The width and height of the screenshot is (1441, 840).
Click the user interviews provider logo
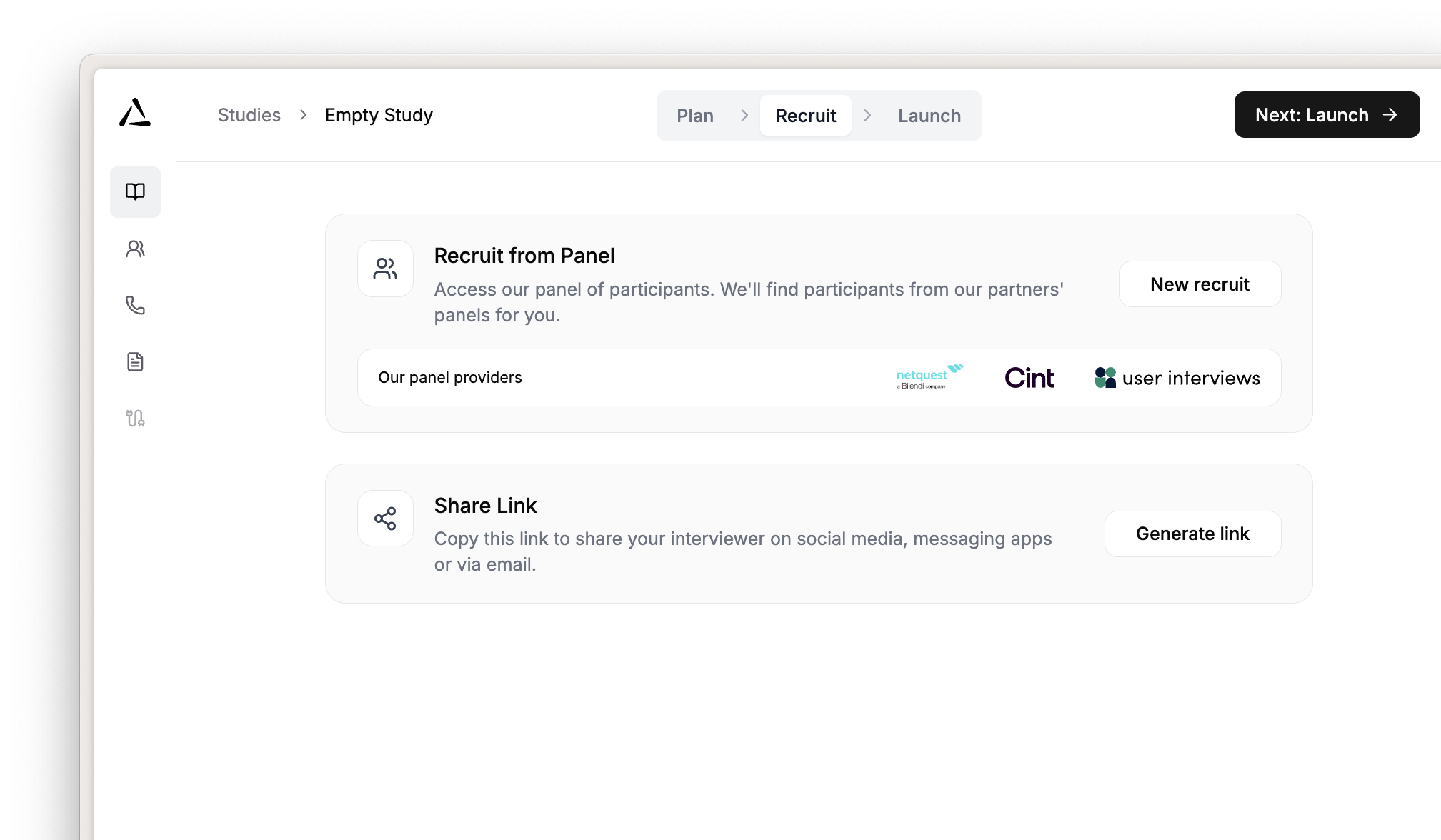1177,378
